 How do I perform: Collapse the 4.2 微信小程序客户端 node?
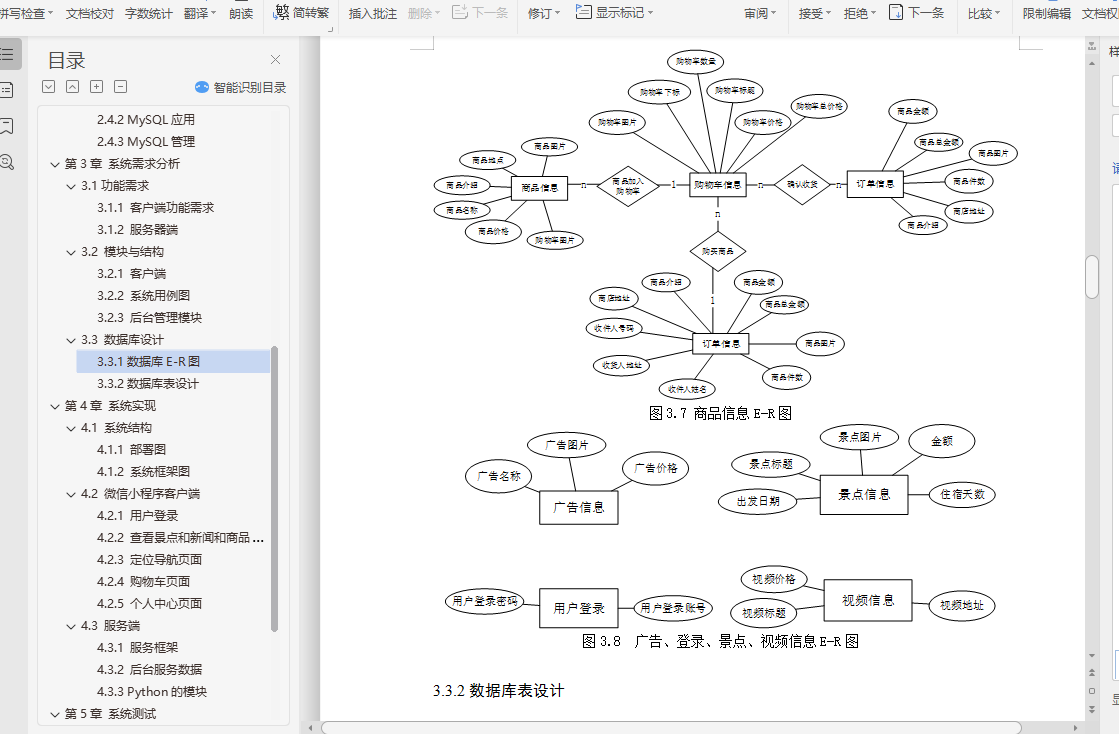coord(71,494)
